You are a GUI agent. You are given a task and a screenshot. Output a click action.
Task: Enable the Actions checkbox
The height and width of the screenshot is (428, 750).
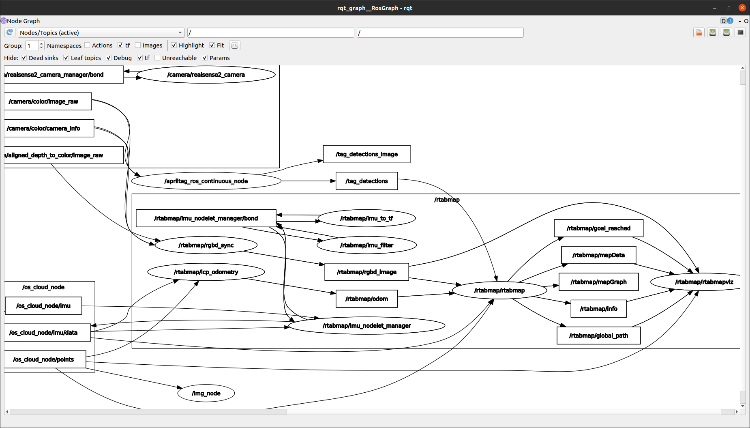88,45
